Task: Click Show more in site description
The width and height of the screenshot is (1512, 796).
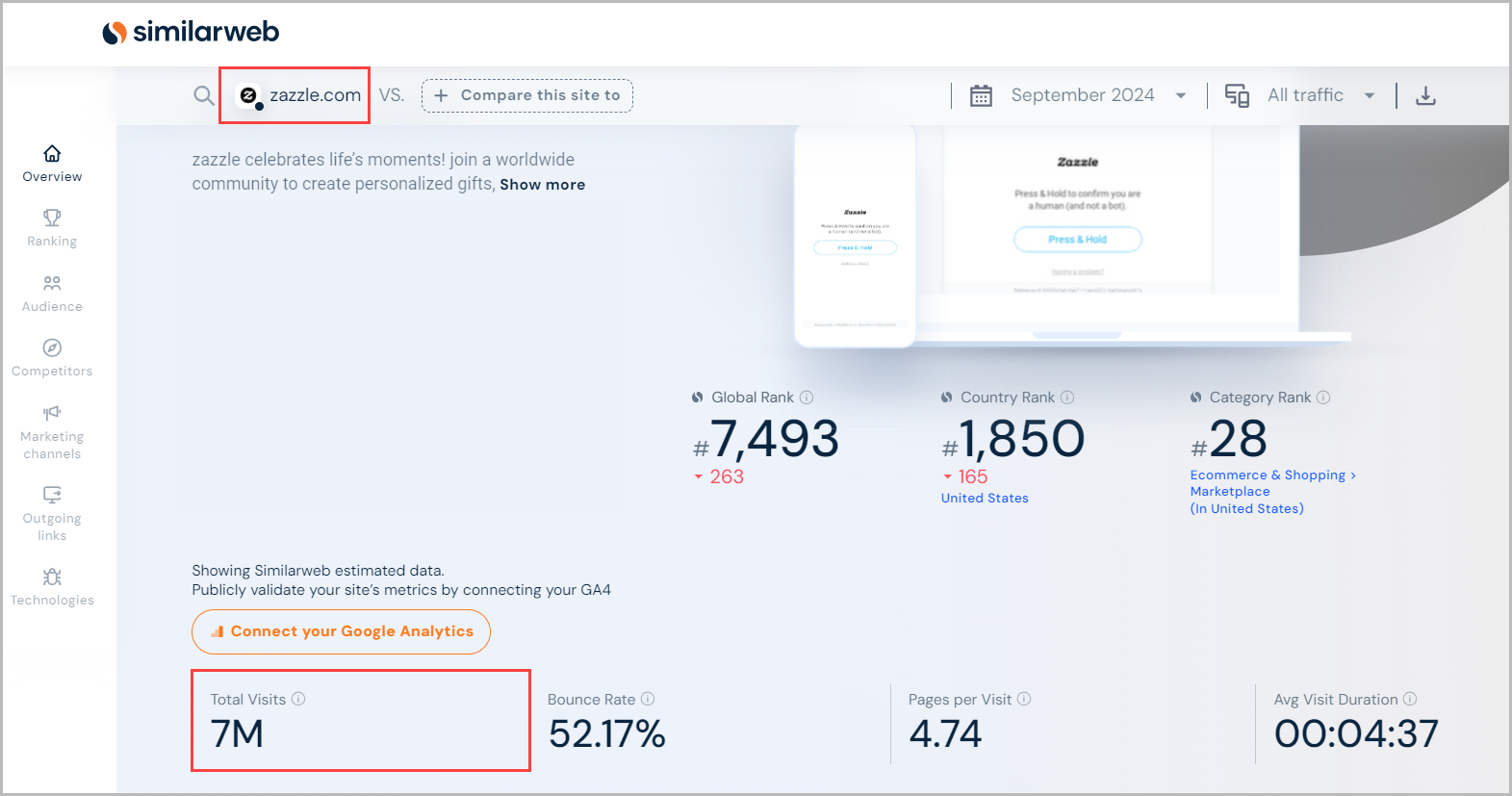Action: [542, 185]
